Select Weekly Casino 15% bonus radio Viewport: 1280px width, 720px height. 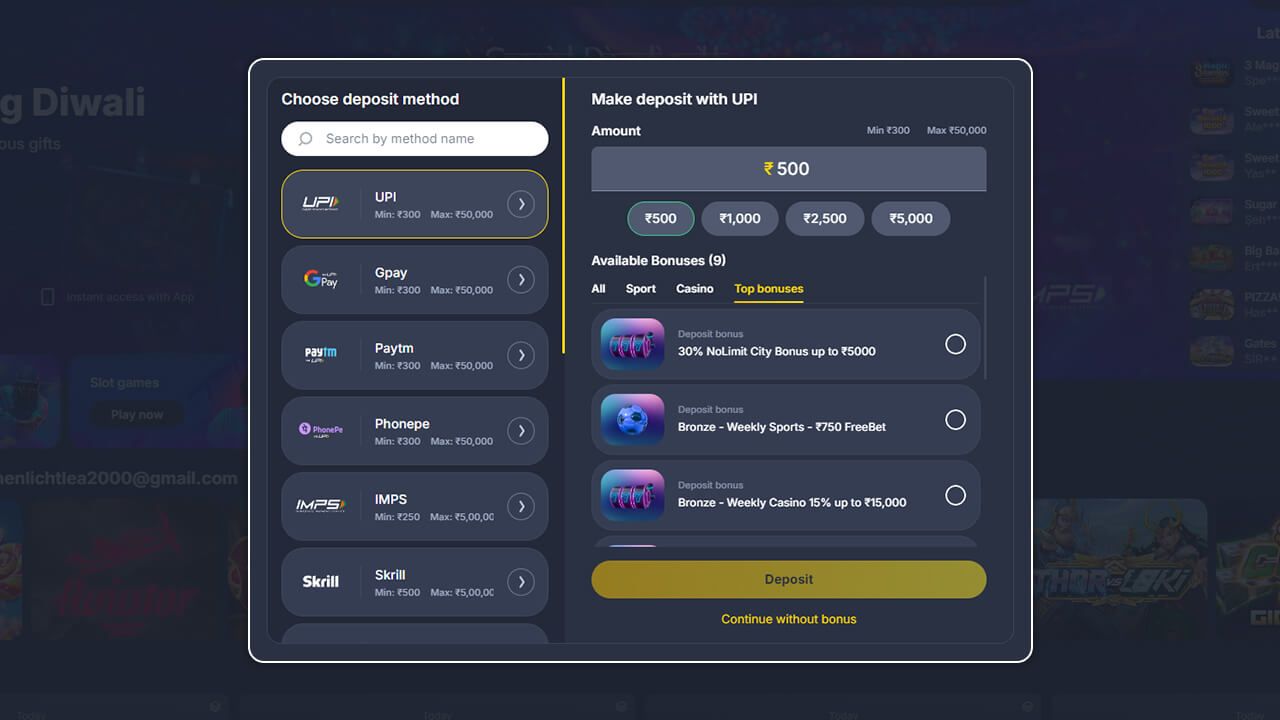[955, 495]
